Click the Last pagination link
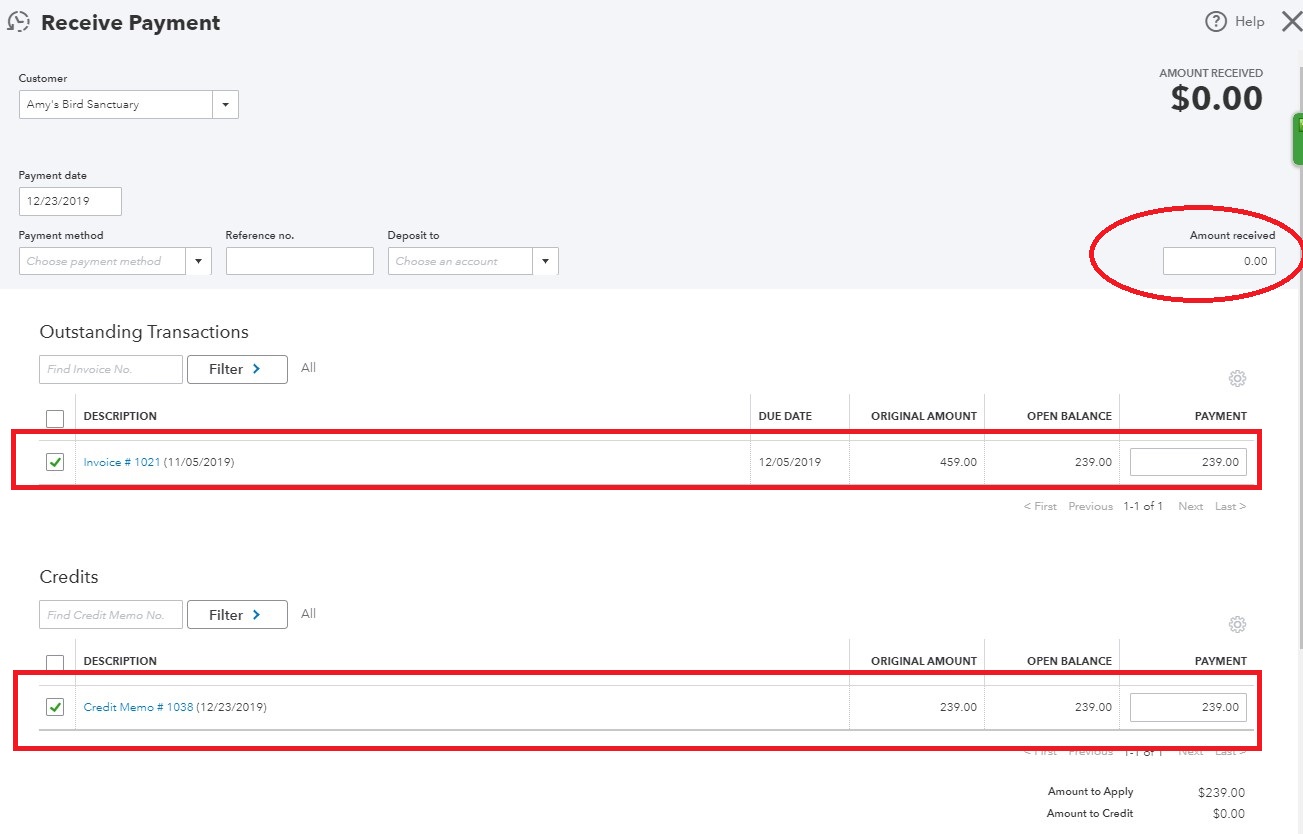1303x834 pixels. point(1229,506)
